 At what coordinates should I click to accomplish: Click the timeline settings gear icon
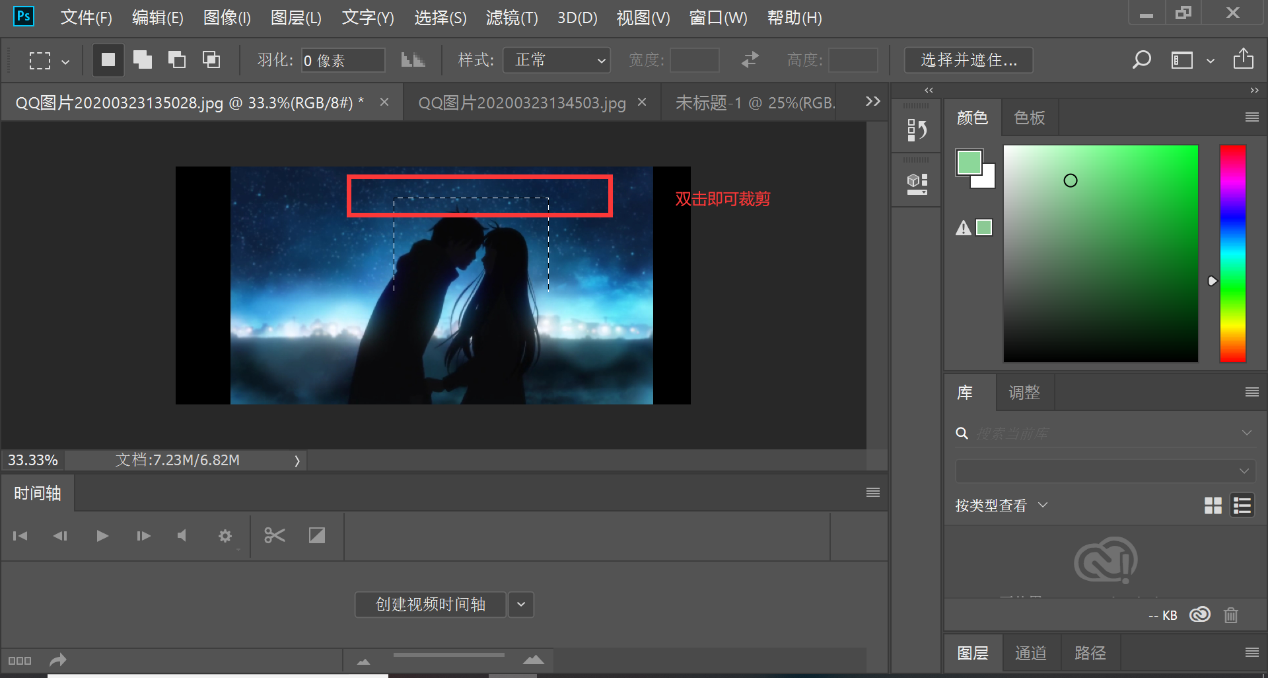click(225, 536)
